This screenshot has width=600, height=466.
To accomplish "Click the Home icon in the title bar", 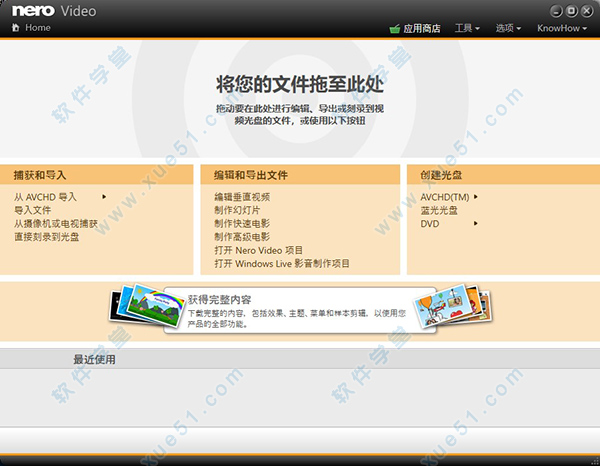I will click(15, 28).
